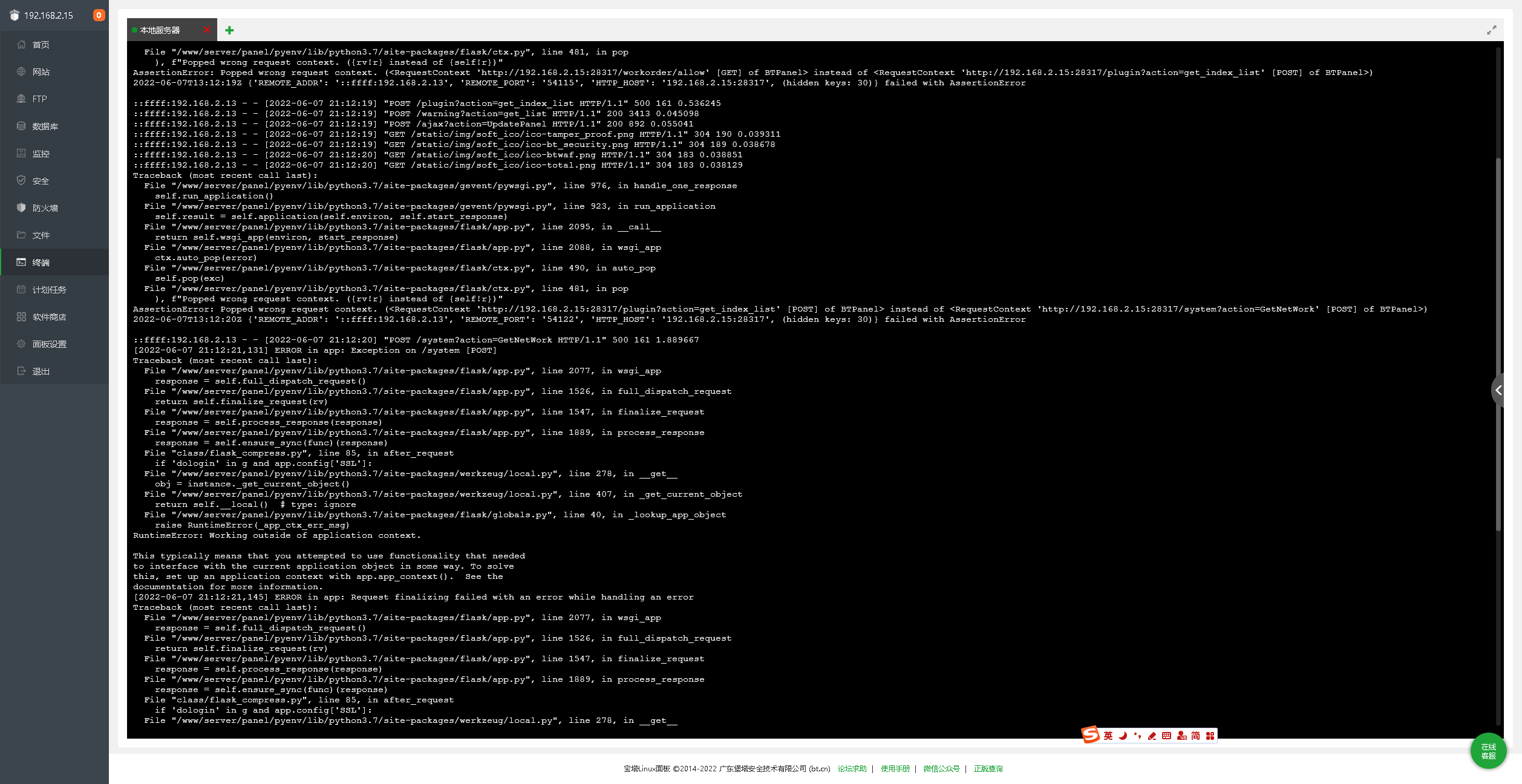Image resolution: width=1522 pixels, height=784 pixels.
Task: Open the FTP management icon
Action: [x=21, y=99]
